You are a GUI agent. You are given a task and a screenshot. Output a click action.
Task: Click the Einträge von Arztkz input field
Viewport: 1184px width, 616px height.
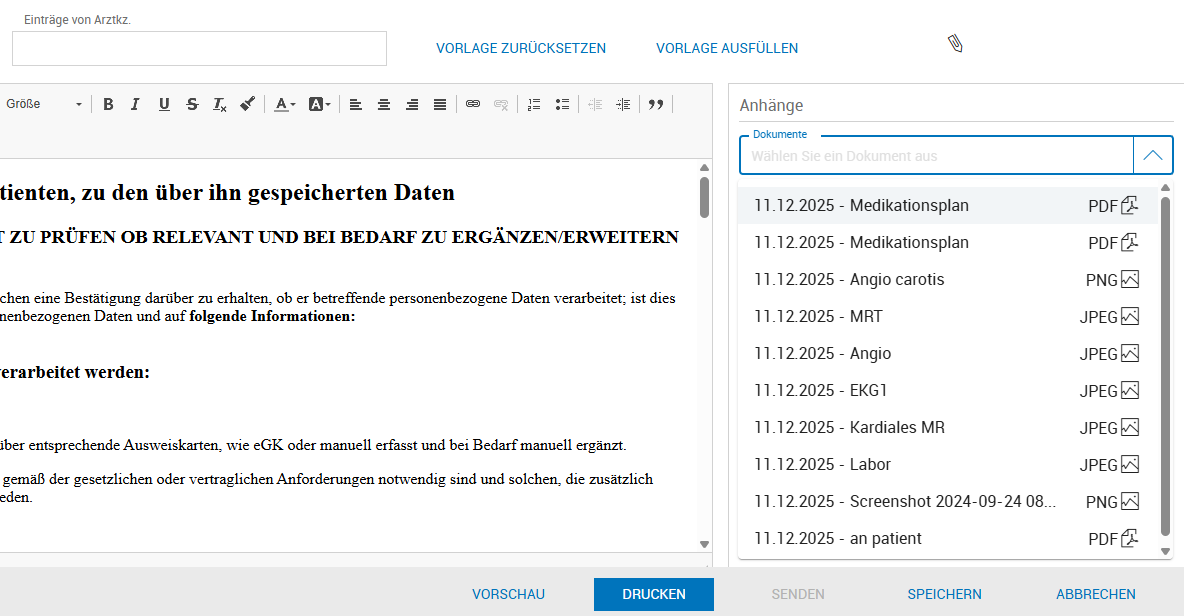click(x=198, y=48)
